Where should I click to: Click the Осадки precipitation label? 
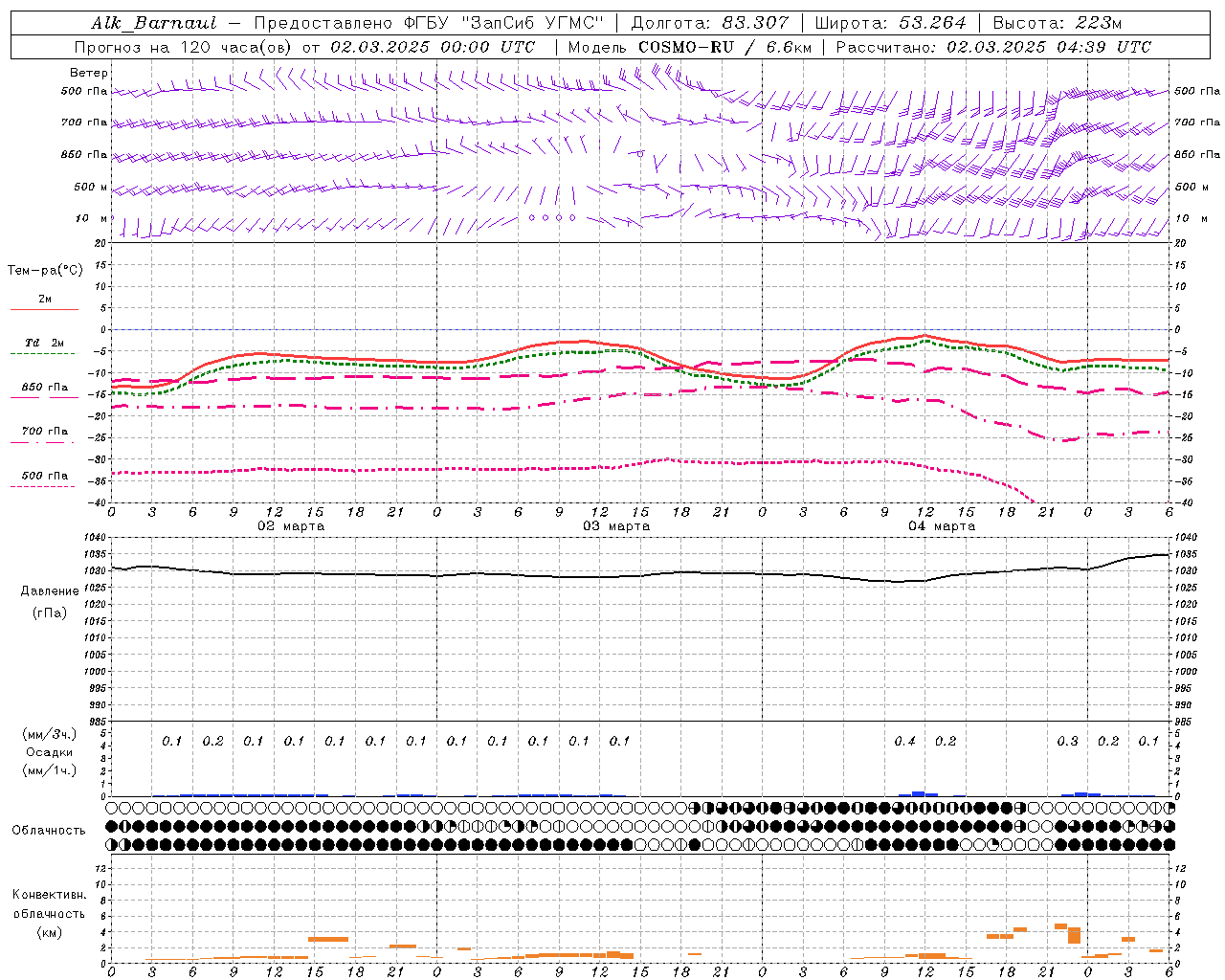[x=50, y=752]
